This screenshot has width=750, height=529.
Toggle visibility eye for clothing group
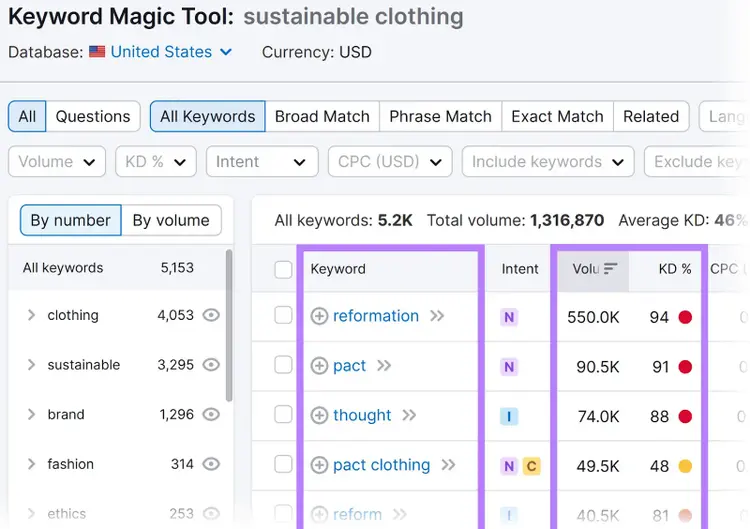pos(211,315)
